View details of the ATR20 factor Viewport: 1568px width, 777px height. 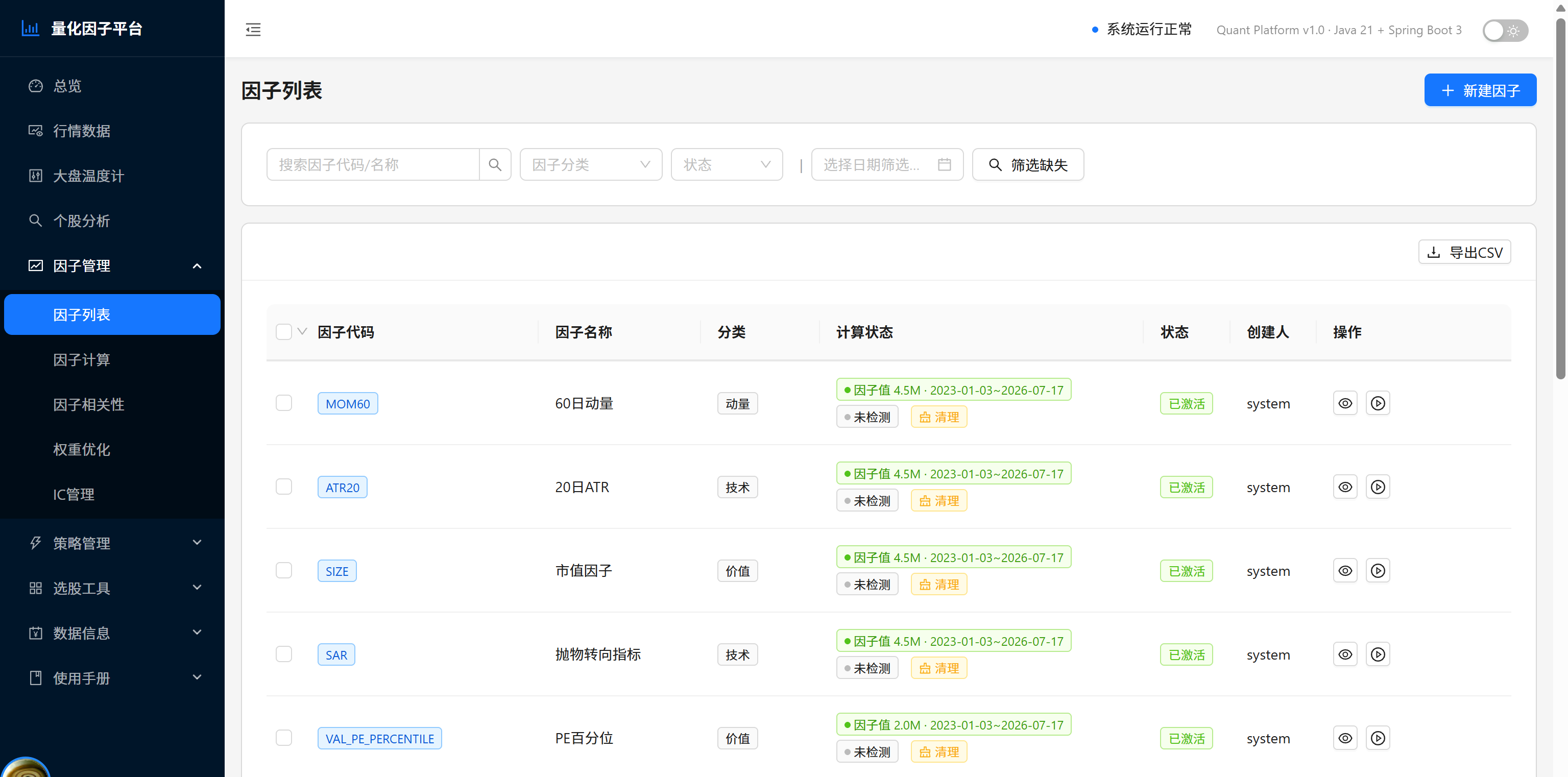pyautogui.click(x=1345, y=487)
